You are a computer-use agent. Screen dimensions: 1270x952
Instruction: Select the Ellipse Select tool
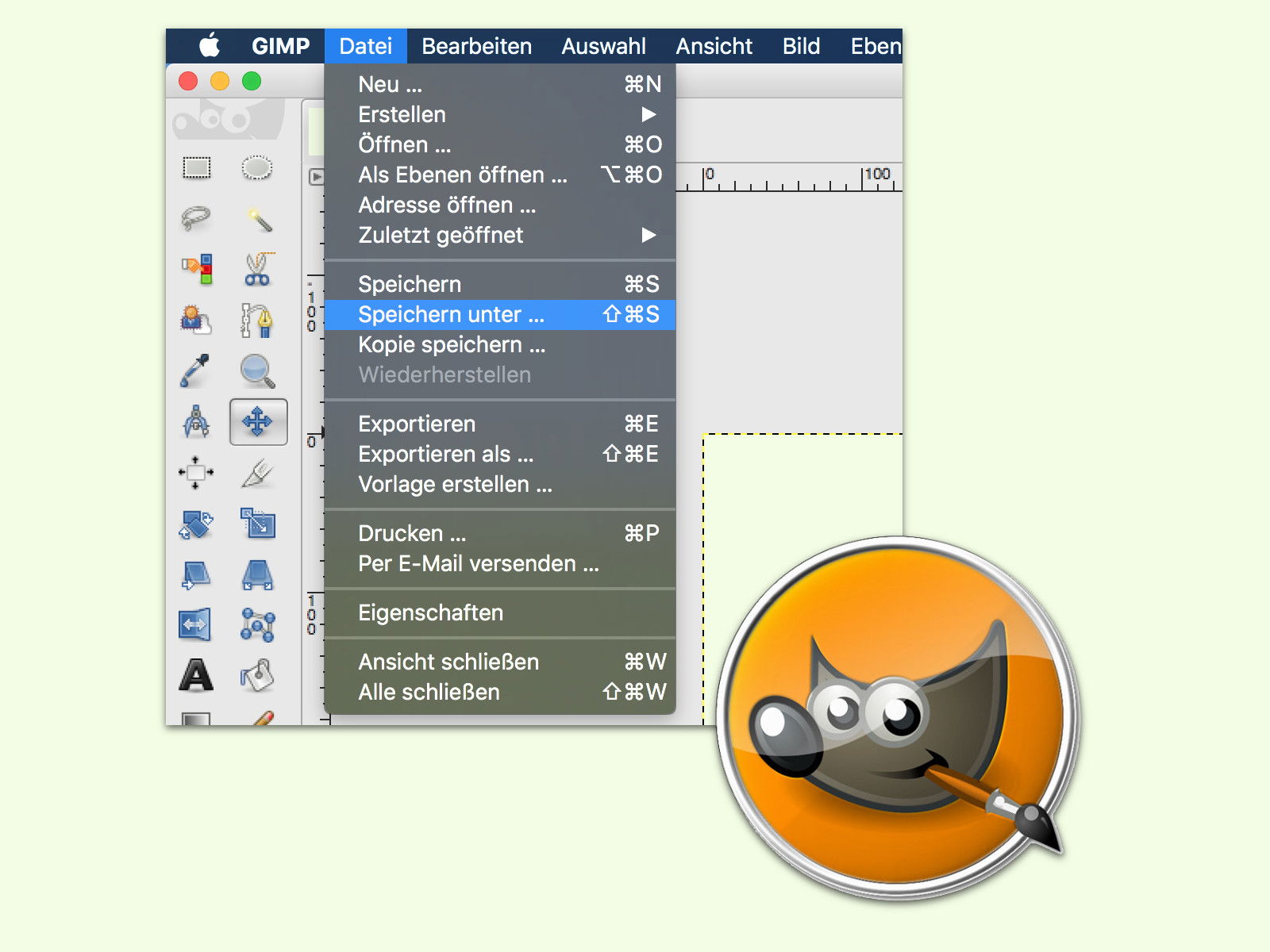tap(257, 167)
